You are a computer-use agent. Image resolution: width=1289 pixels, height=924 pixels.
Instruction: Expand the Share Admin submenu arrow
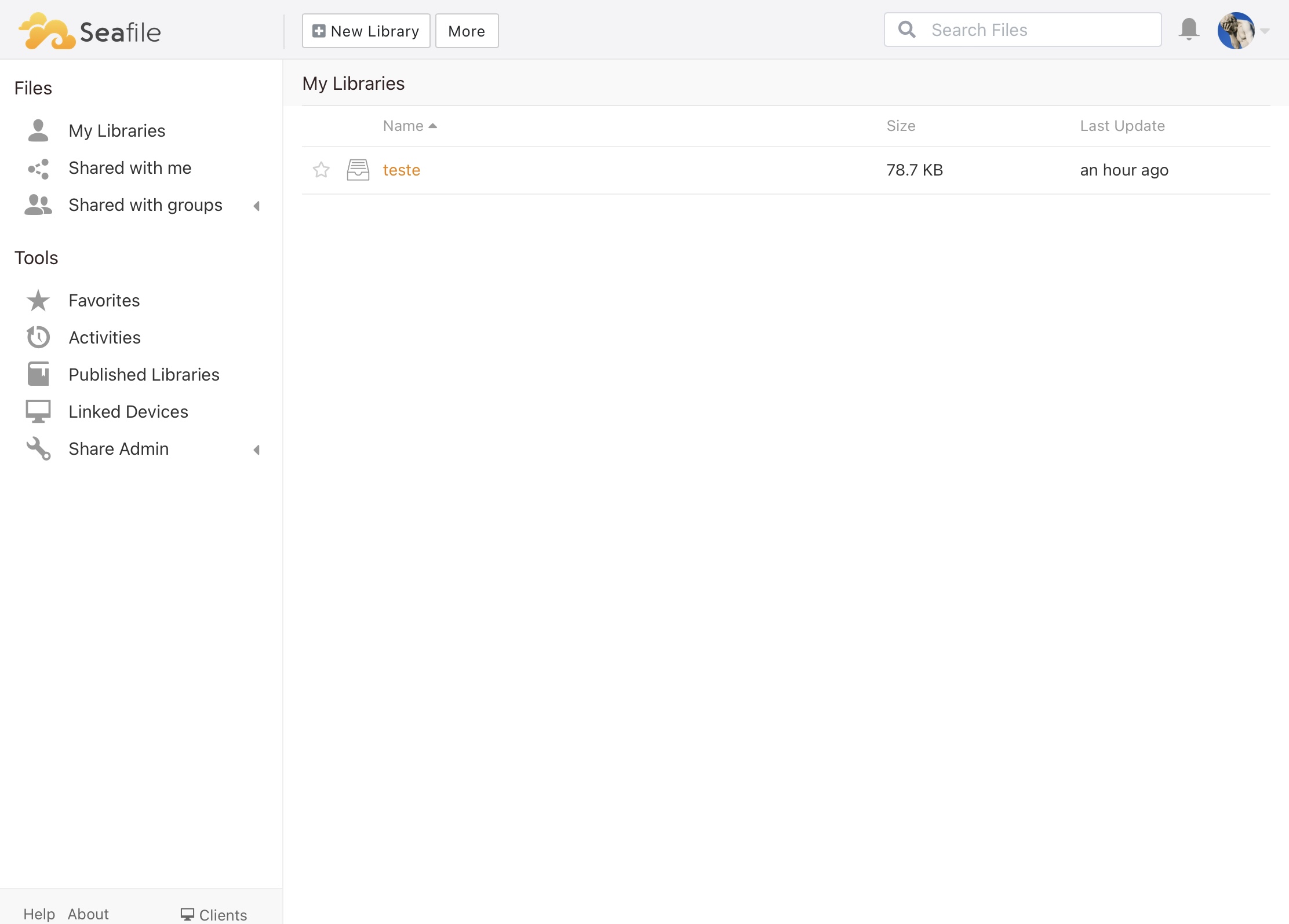[x=256, y=450]
